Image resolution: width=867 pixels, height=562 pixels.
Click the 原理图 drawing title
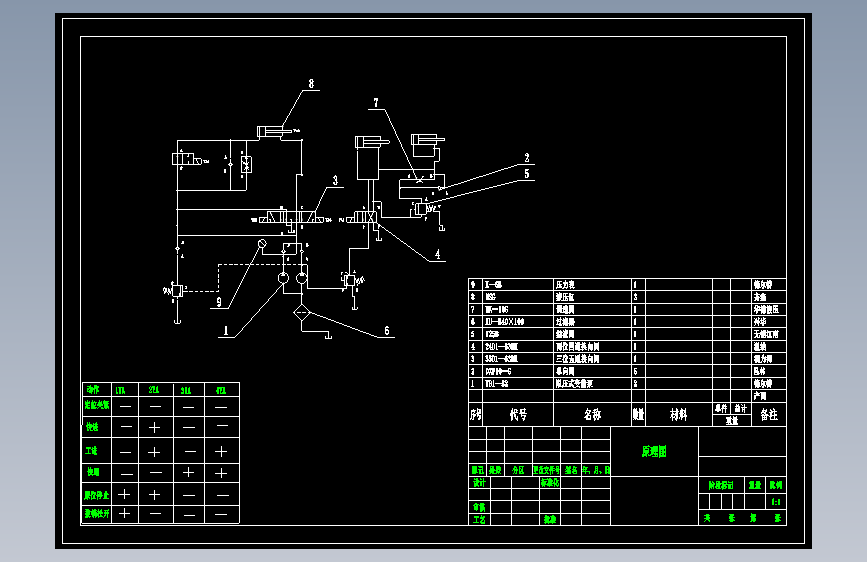654,451
